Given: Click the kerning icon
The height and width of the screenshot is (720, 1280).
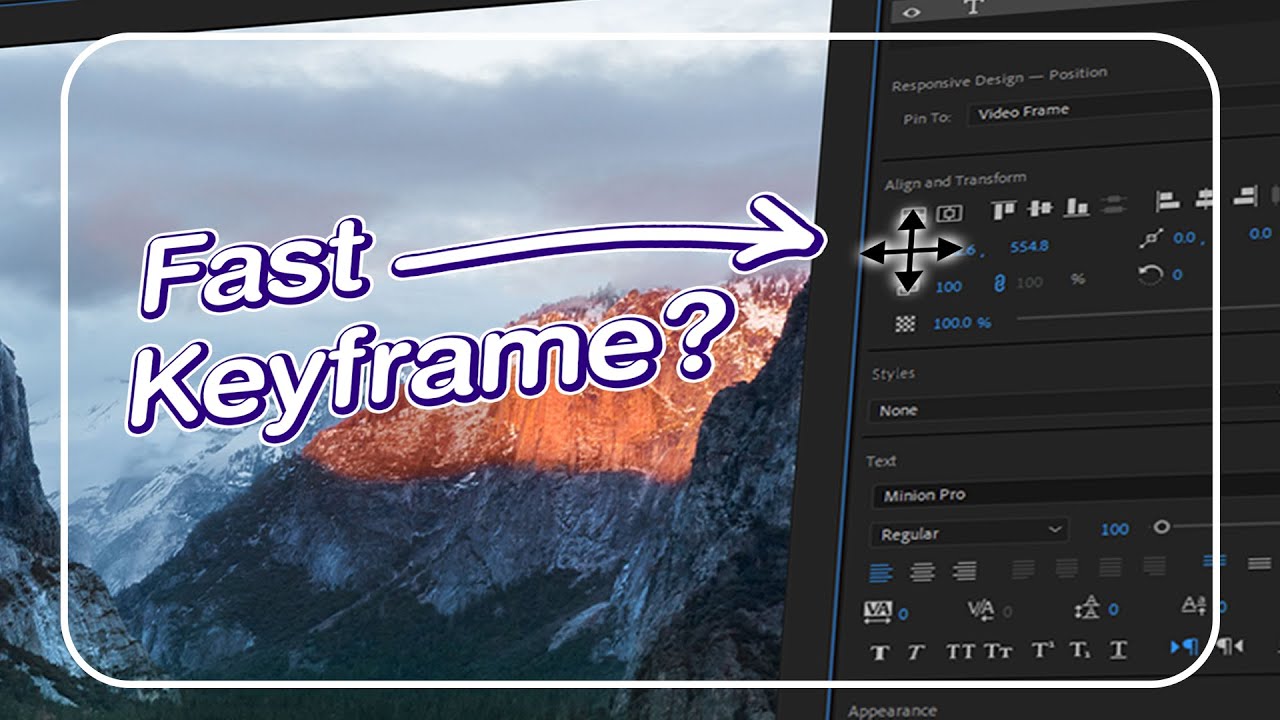Looking at the screenshot, I should tap(981, 610).
